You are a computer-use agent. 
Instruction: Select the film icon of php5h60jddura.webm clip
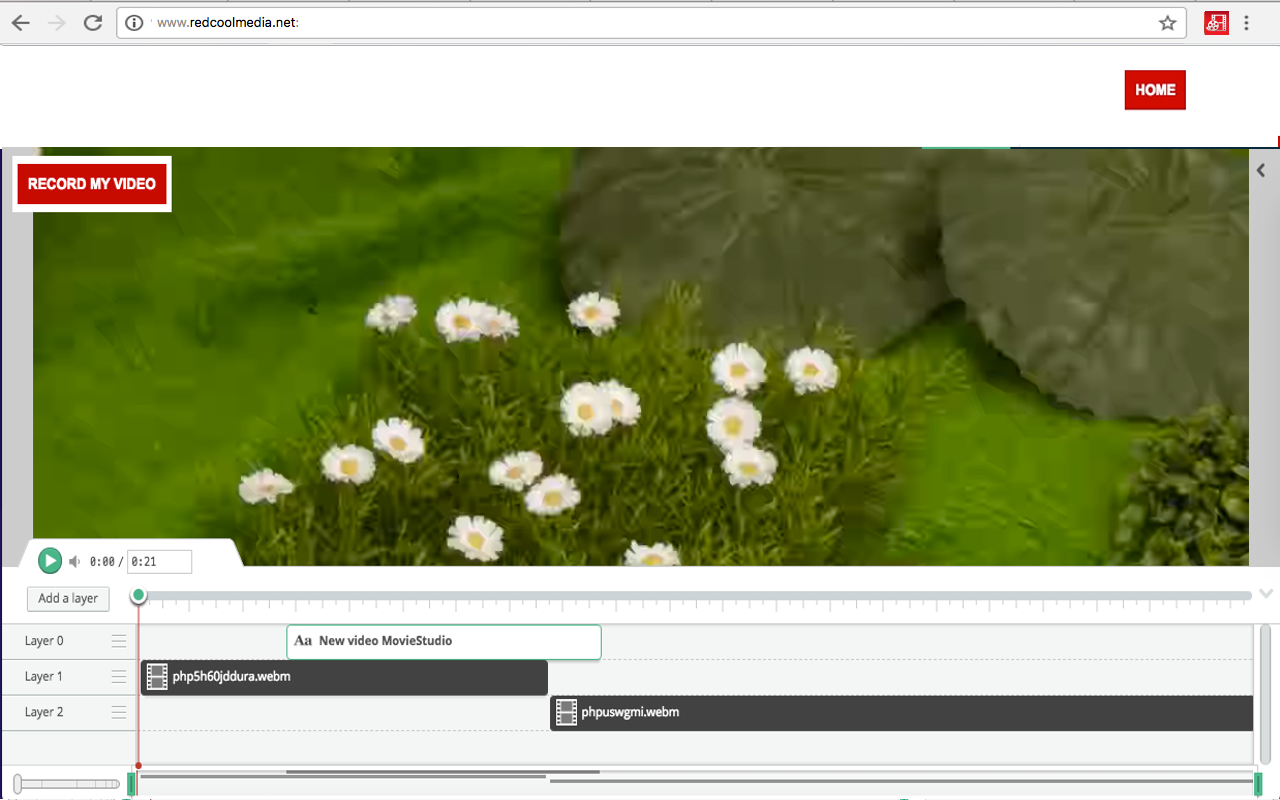click(157, 677)
